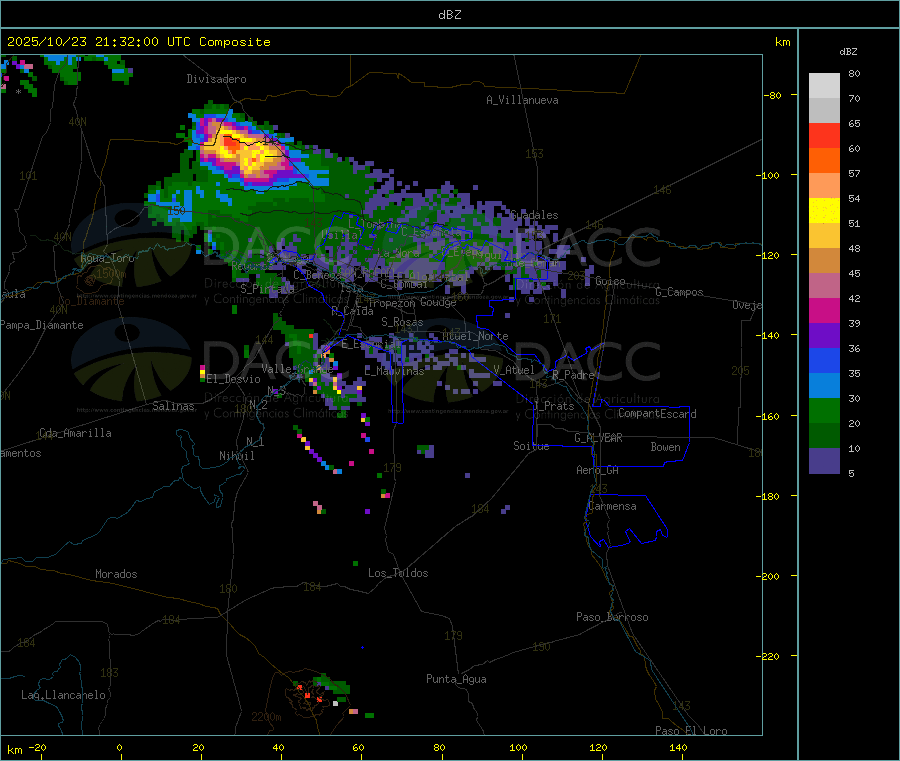Image resolution: width=900 pixels, height=761 pixels.
Task: Click the Agua_Toro location label
Action: click(107, 258)
